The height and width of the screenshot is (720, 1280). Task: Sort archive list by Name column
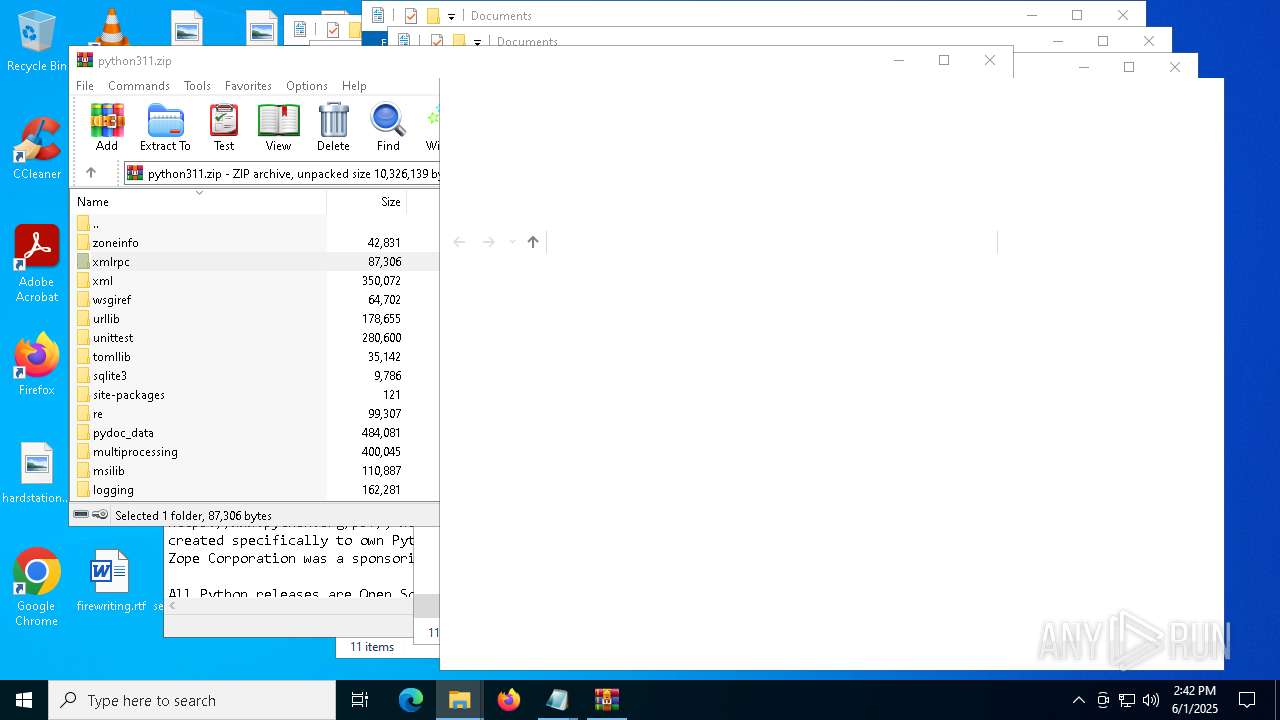(198, 202)
